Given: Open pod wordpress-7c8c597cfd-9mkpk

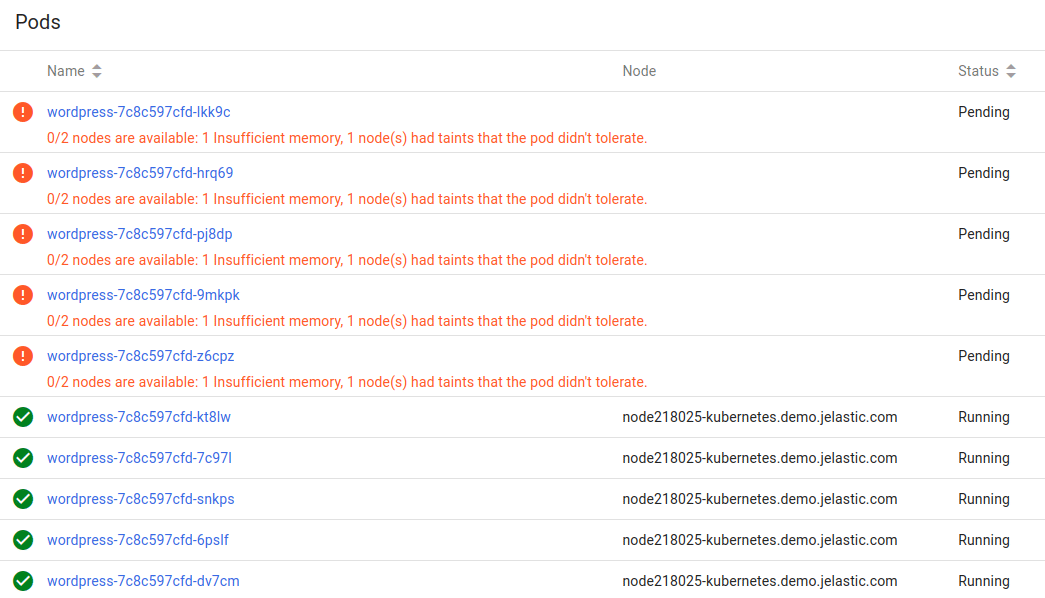Looking at the screenshot, I should (143, 295).
